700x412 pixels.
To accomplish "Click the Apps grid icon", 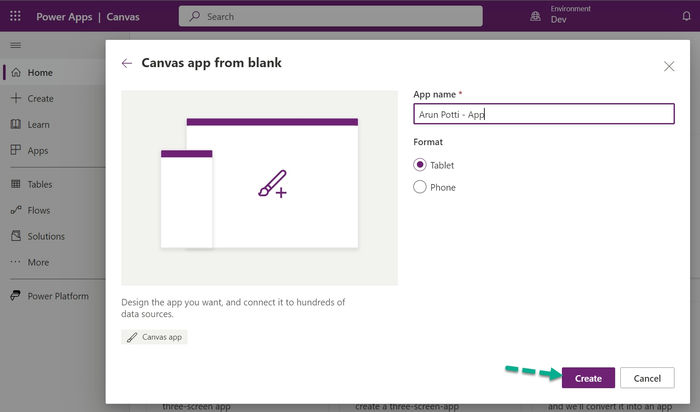I will coord(16,150).
